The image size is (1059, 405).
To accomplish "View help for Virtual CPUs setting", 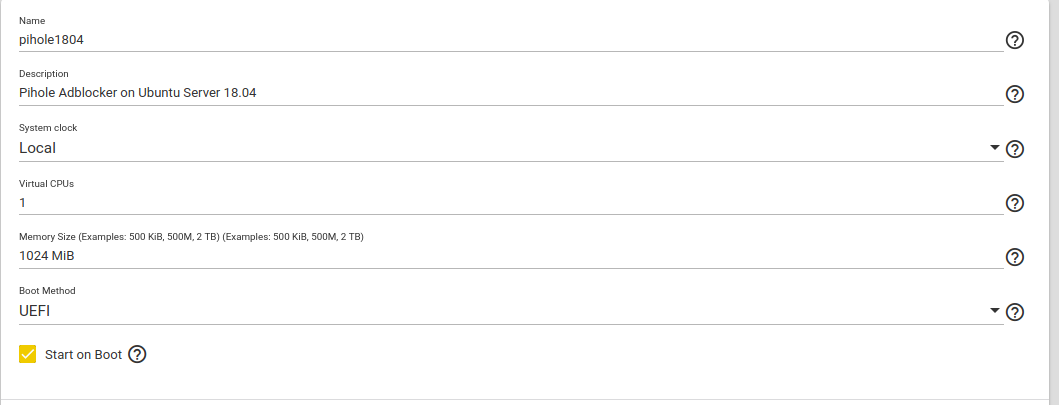I will (1014, 203).
